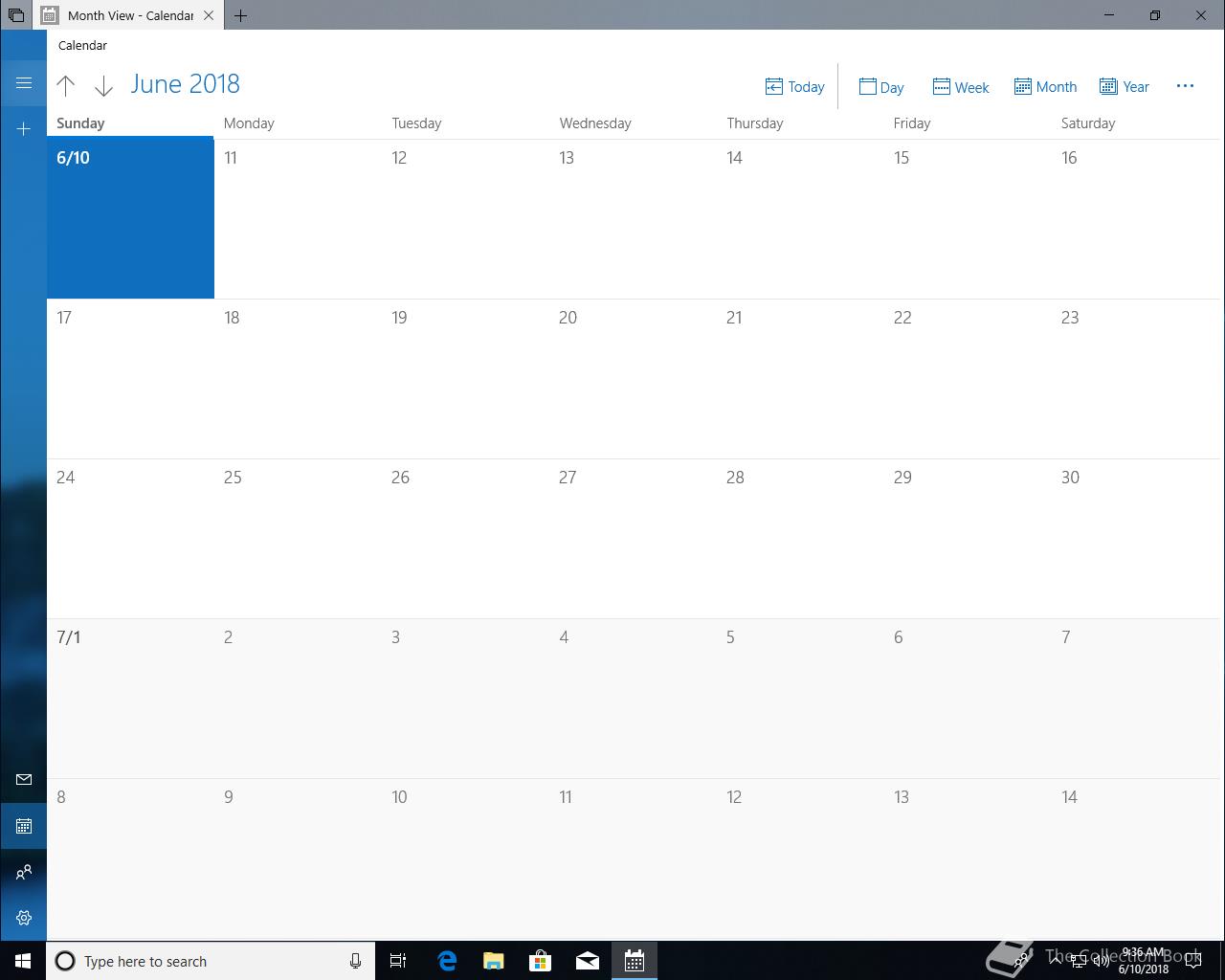Select June 28 in the calendar
The image size is (1225, 980).
[x=800, y=539]
